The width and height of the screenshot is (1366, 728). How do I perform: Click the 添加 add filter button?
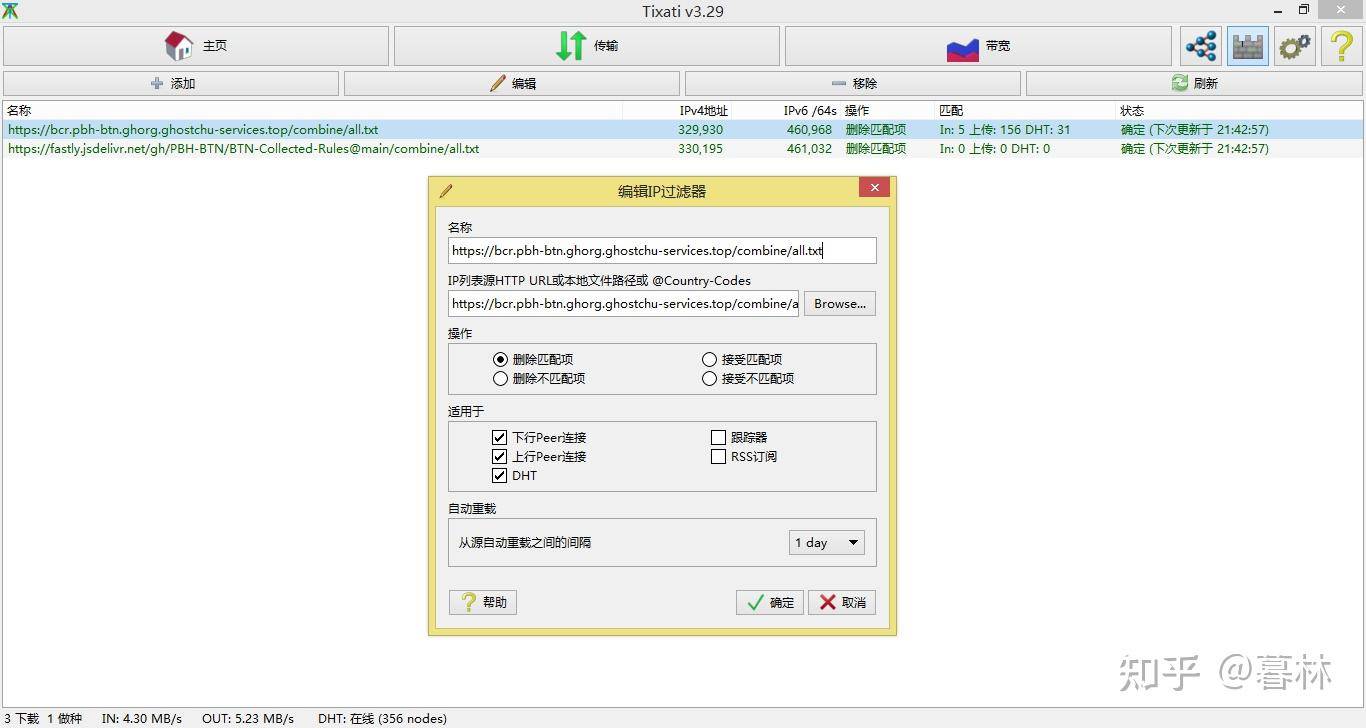pos(171,84)
